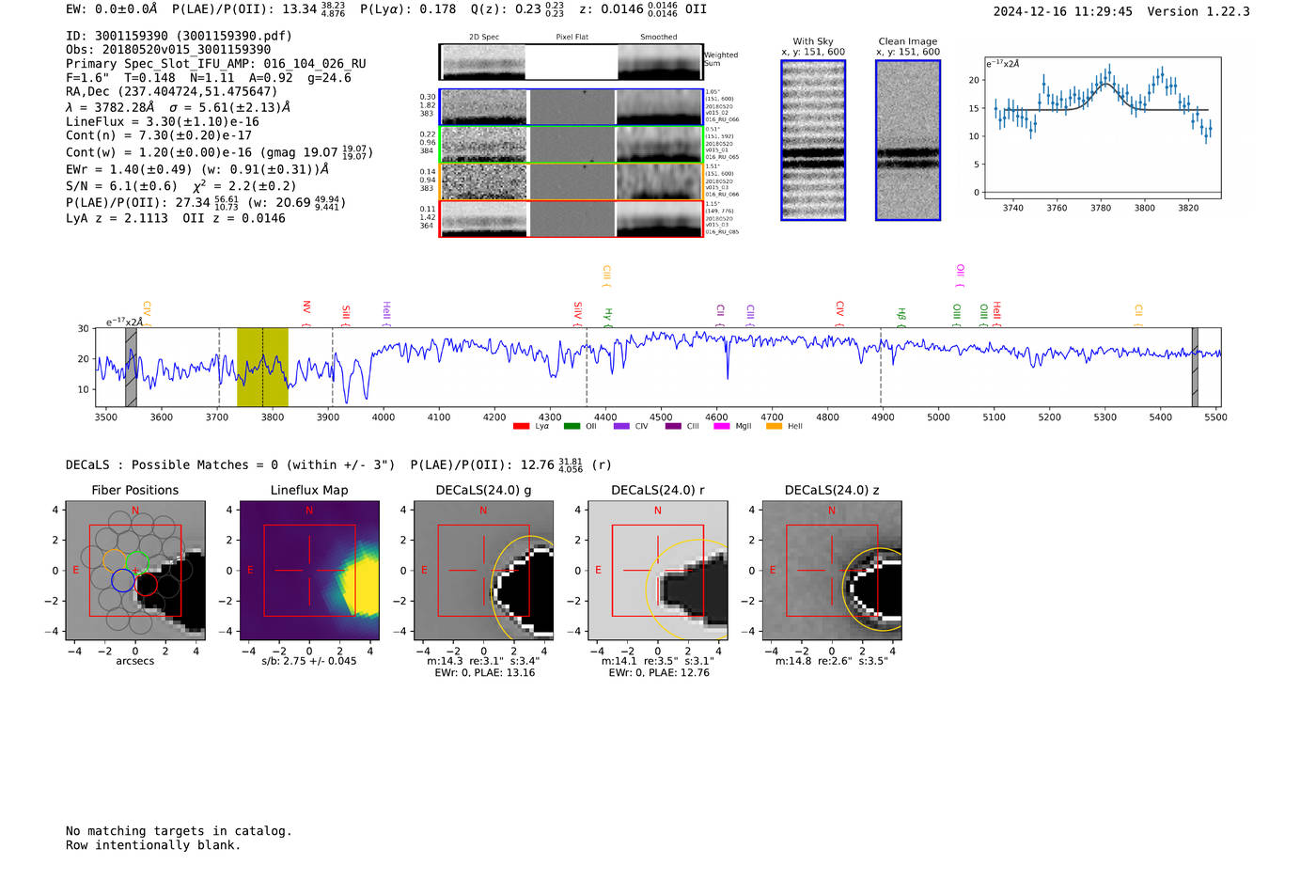
Task: Click the purple HeII label near 4000
Action: point(386,314)
